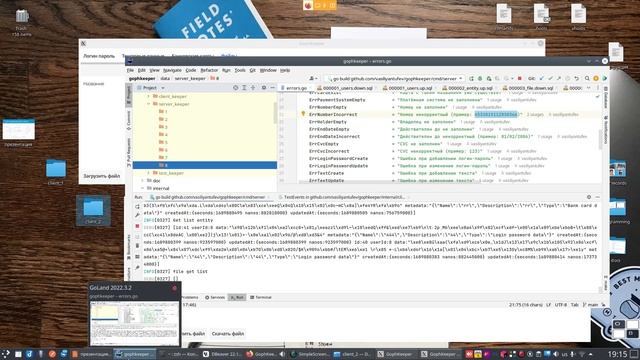Click the Git undo rollback arrow icon
This screenshot has width=640, height=360.
[576, 78]
